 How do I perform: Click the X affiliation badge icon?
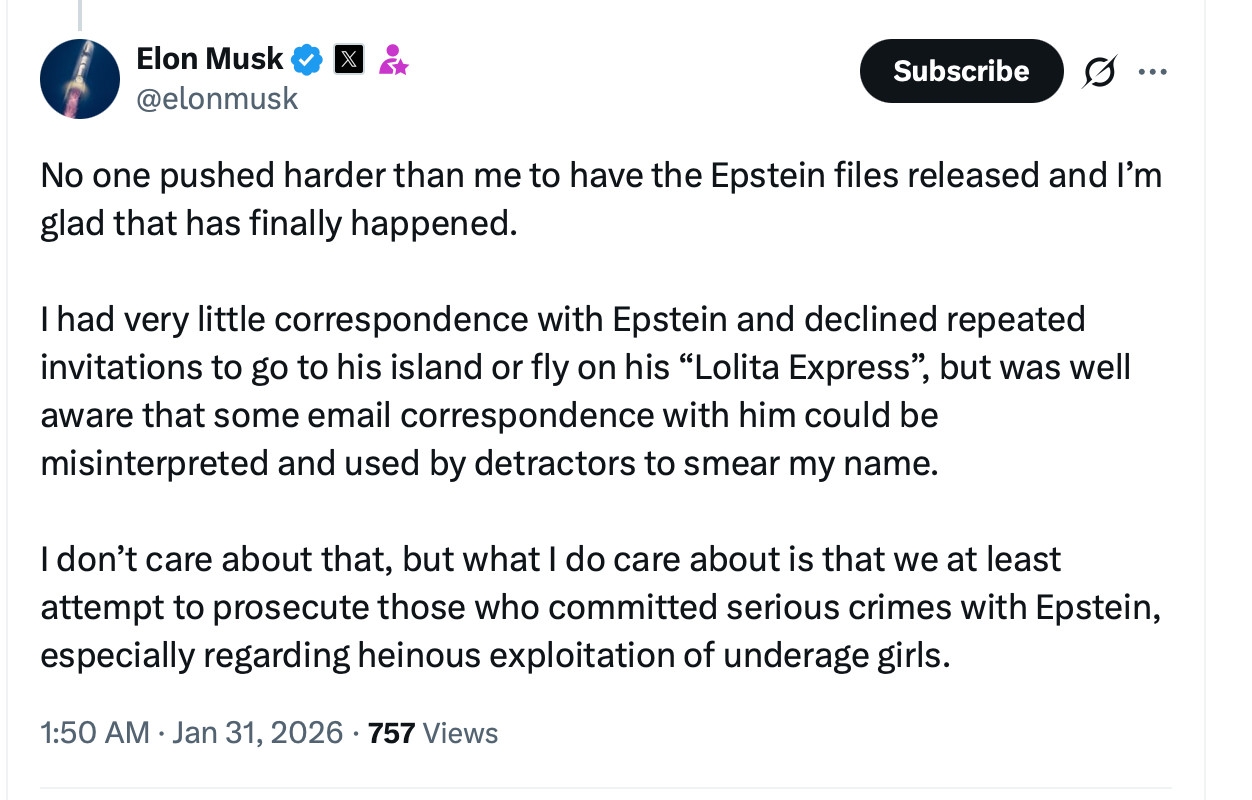tap(347, 61)
